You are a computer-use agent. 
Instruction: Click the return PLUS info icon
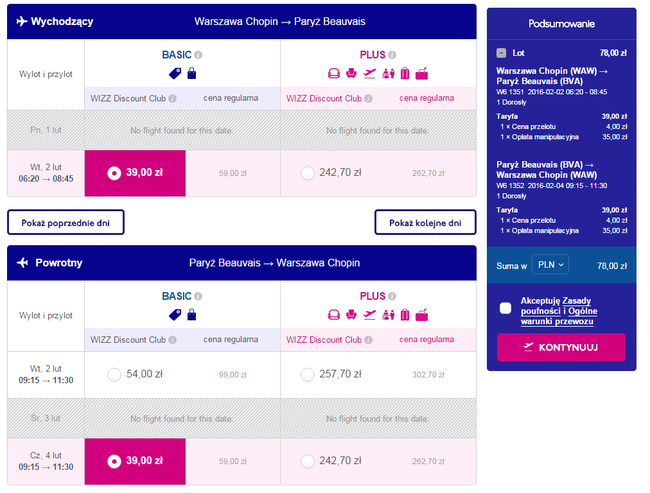point(393,296)
